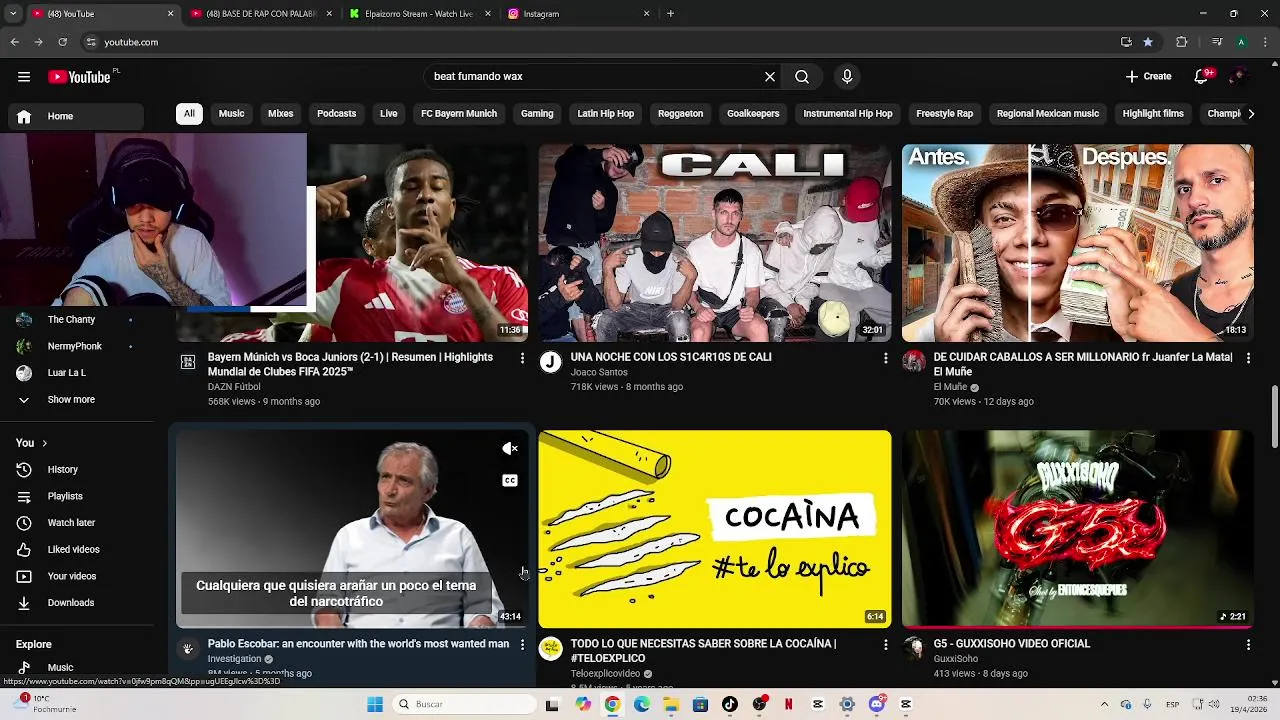Click the YouTube logo
The image size is (1280, 720).
pos(79,77)
